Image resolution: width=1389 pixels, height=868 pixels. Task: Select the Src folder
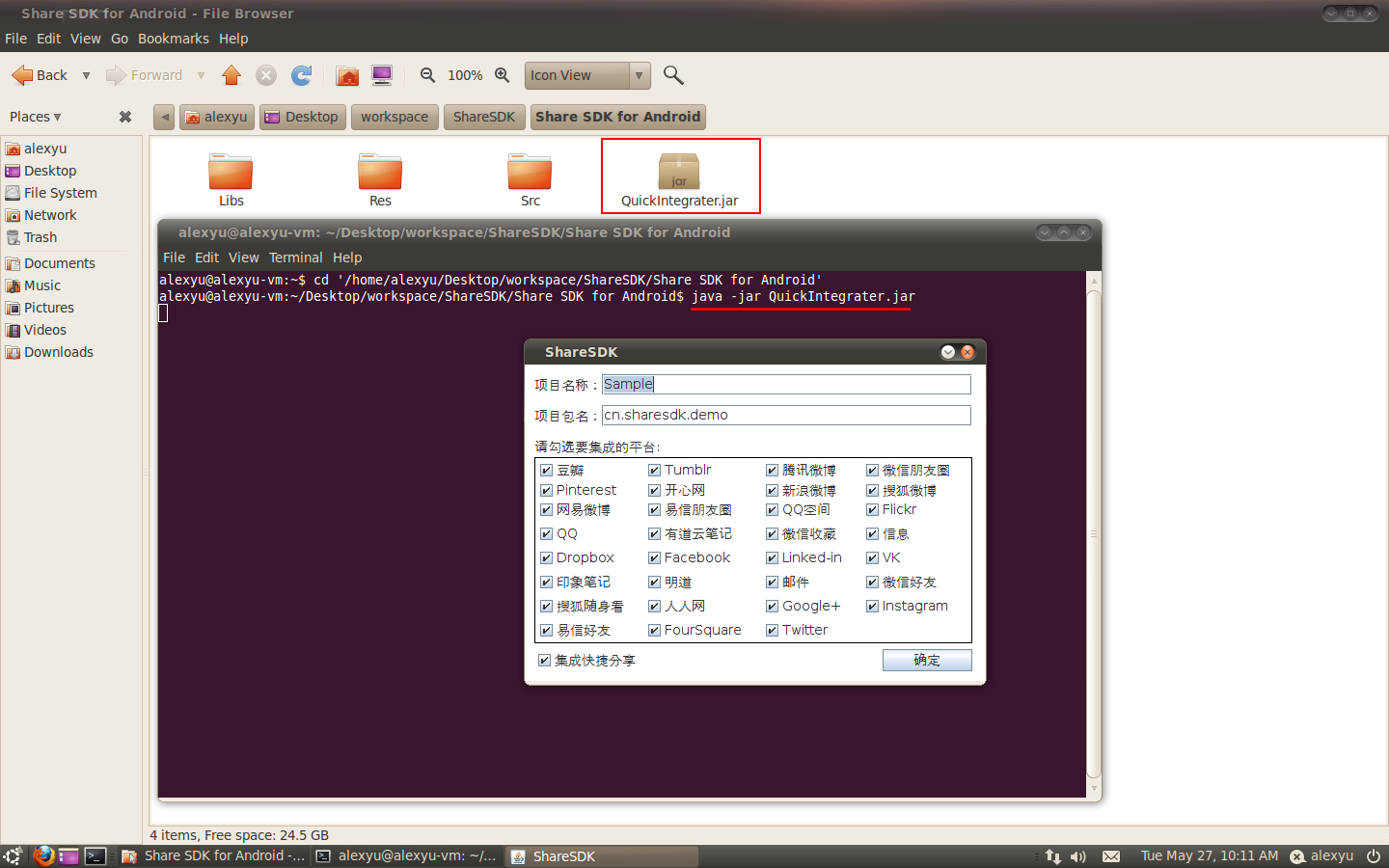[530, 180]
